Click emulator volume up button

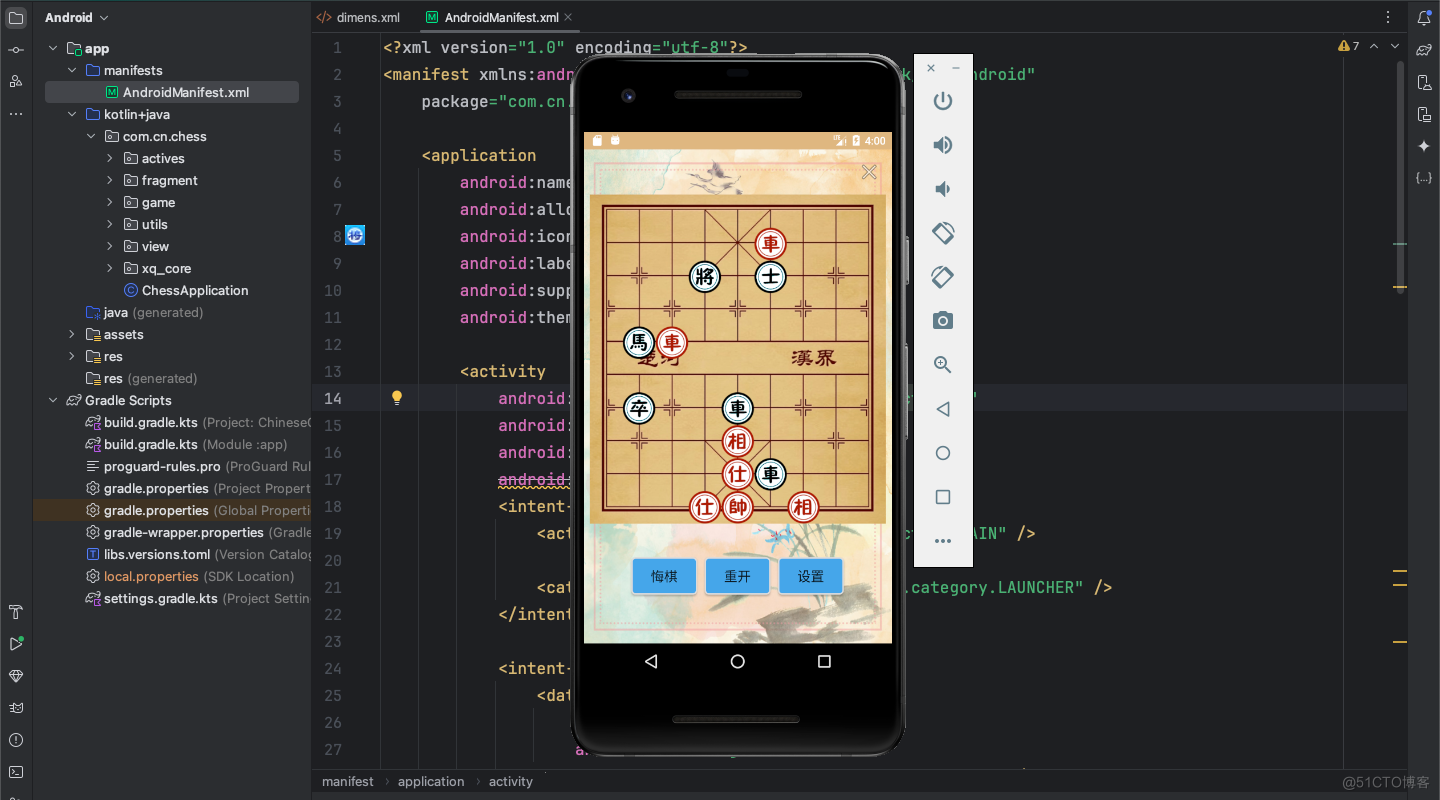[x=942, y=145]
